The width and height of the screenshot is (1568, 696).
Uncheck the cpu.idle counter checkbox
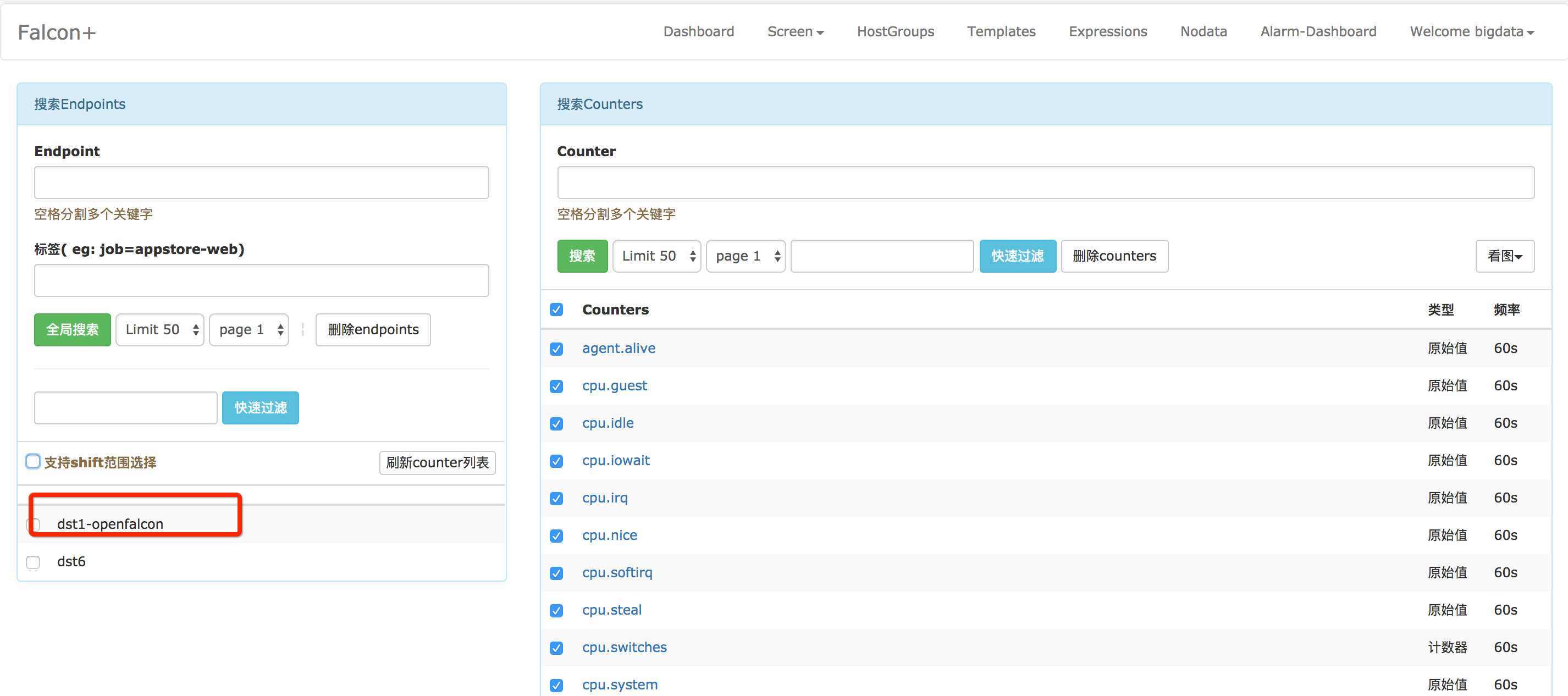(556, 424)
